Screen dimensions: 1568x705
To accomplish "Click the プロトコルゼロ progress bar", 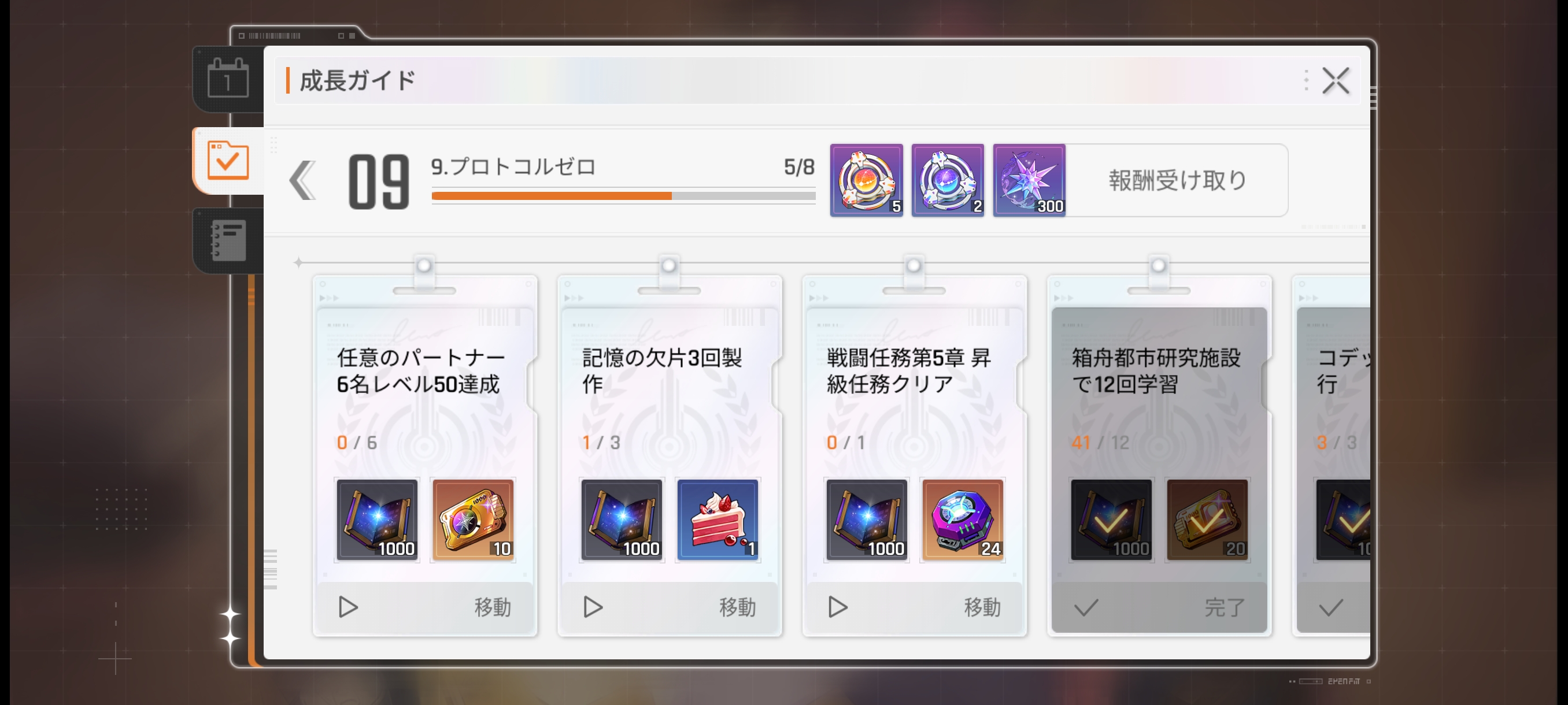I will pos(623,196).
